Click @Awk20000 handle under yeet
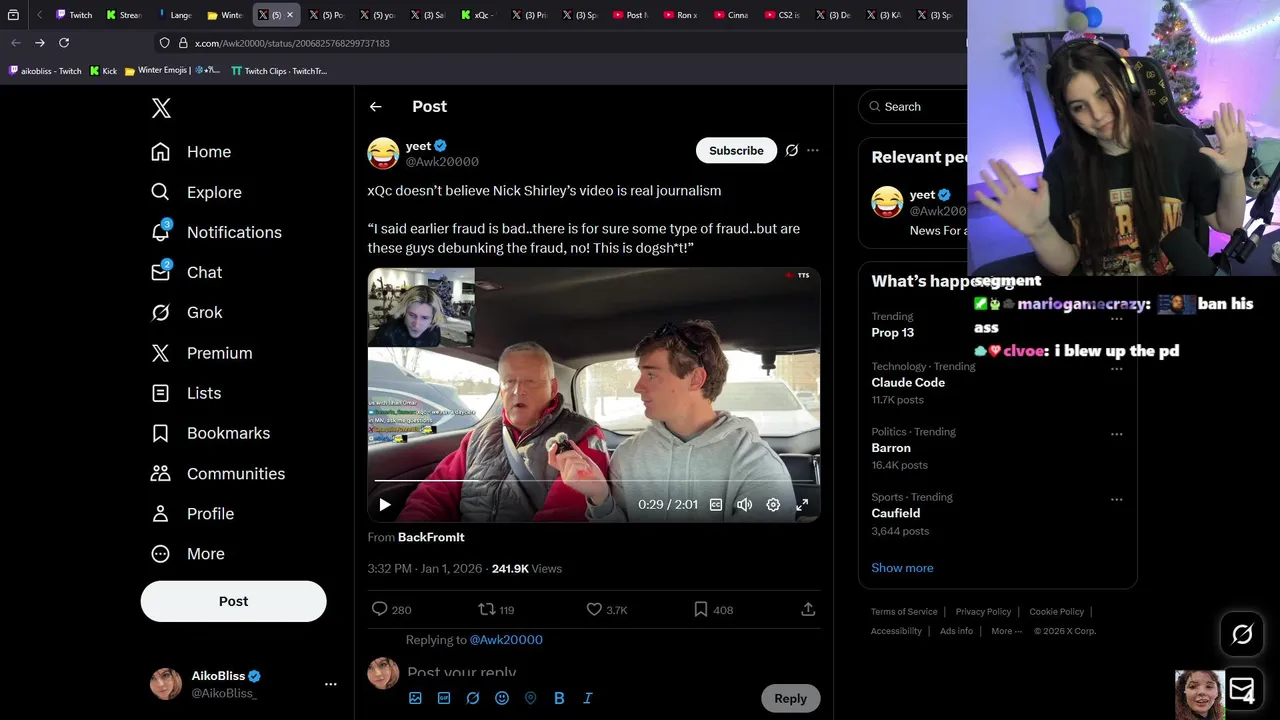 pos(442,162)
